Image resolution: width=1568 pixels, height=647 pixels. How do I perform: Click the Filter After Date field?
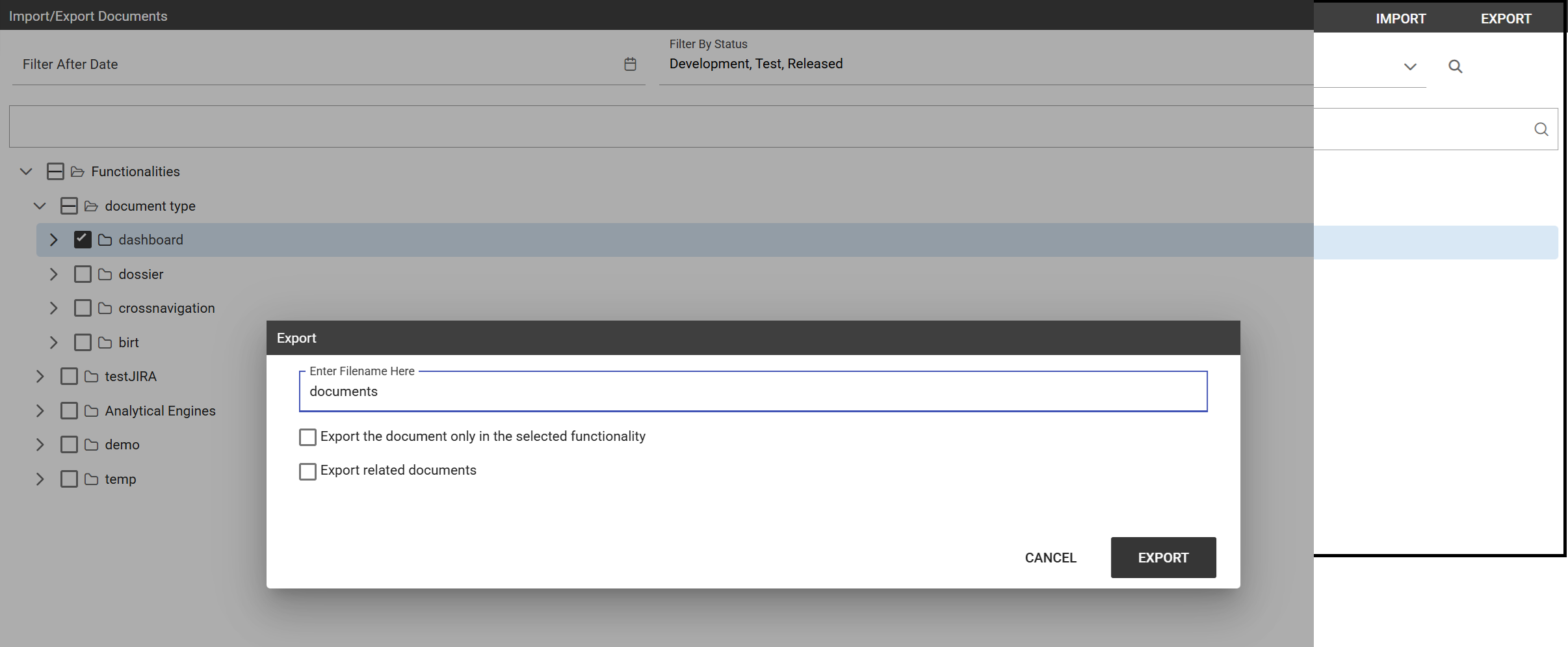pyautogui.click(x=329, y=64)
